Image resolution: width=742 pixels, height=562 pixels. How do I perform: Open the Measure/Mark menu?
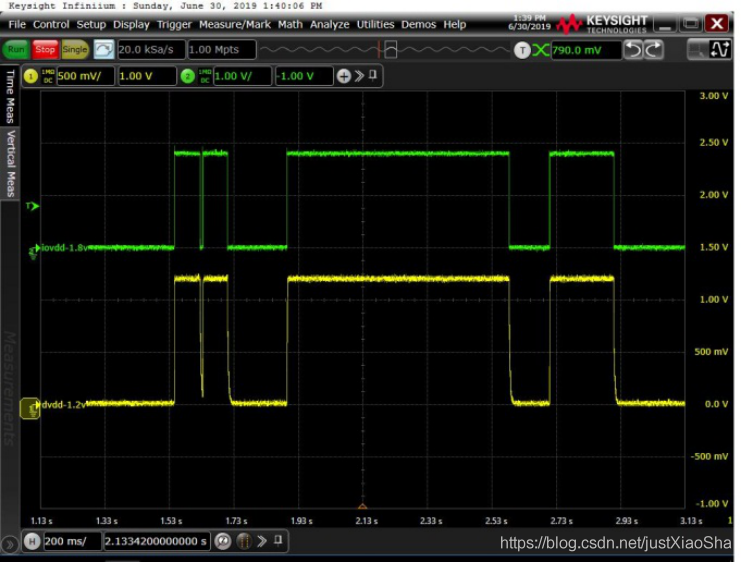[235, 25]
